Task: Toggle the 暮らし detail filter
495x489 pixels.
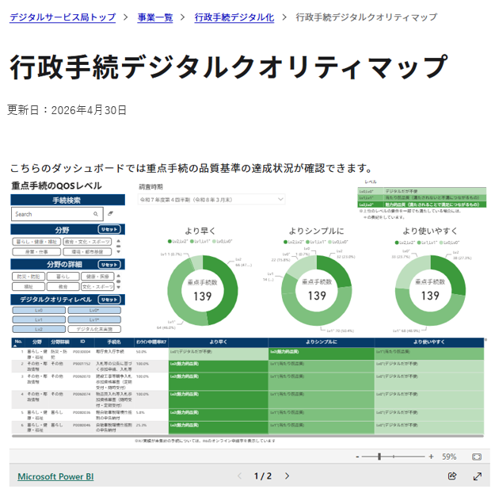Action: click(63, 276)
